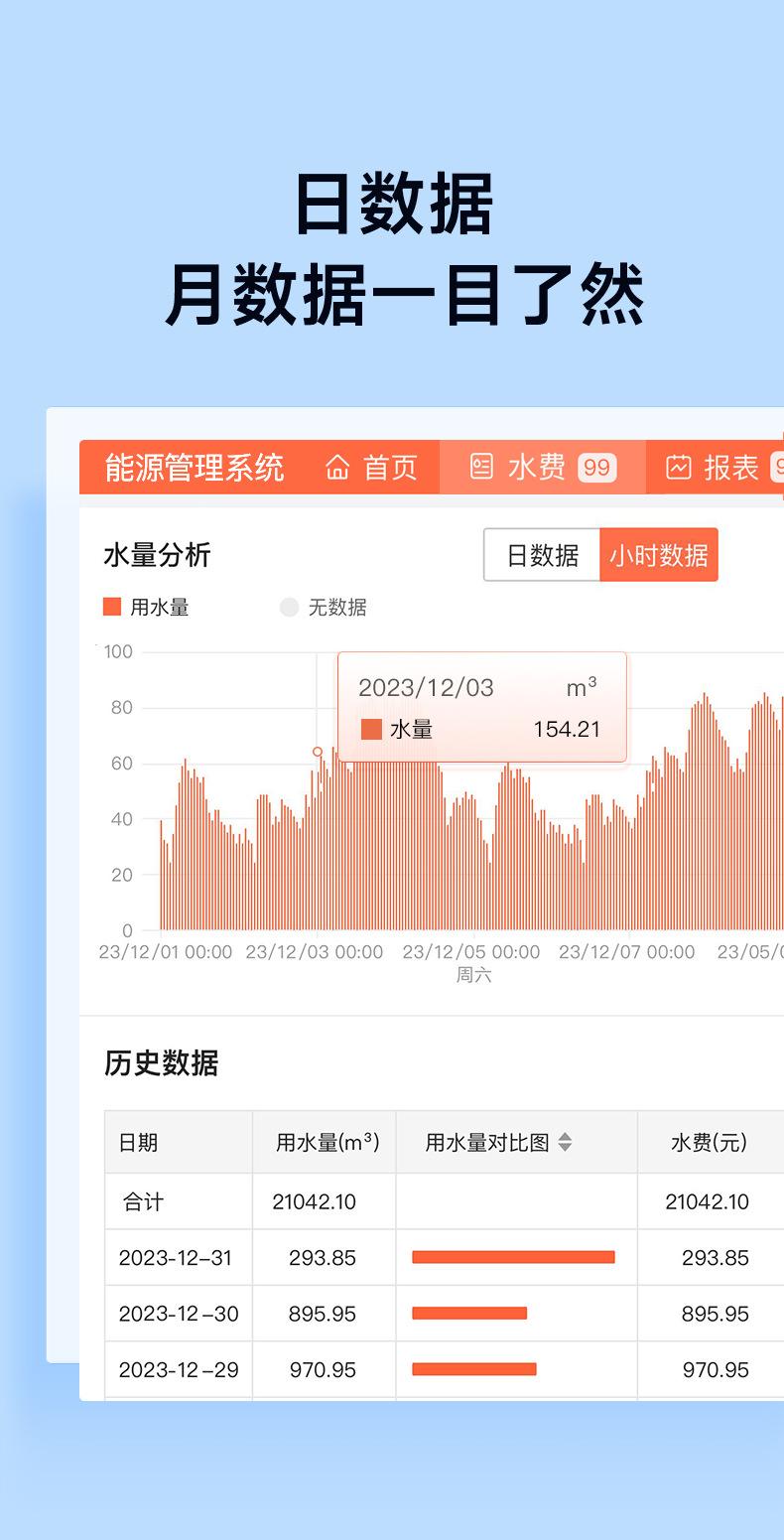
Task: Toggle the 用水量 legend series
Action: [146, 608]
